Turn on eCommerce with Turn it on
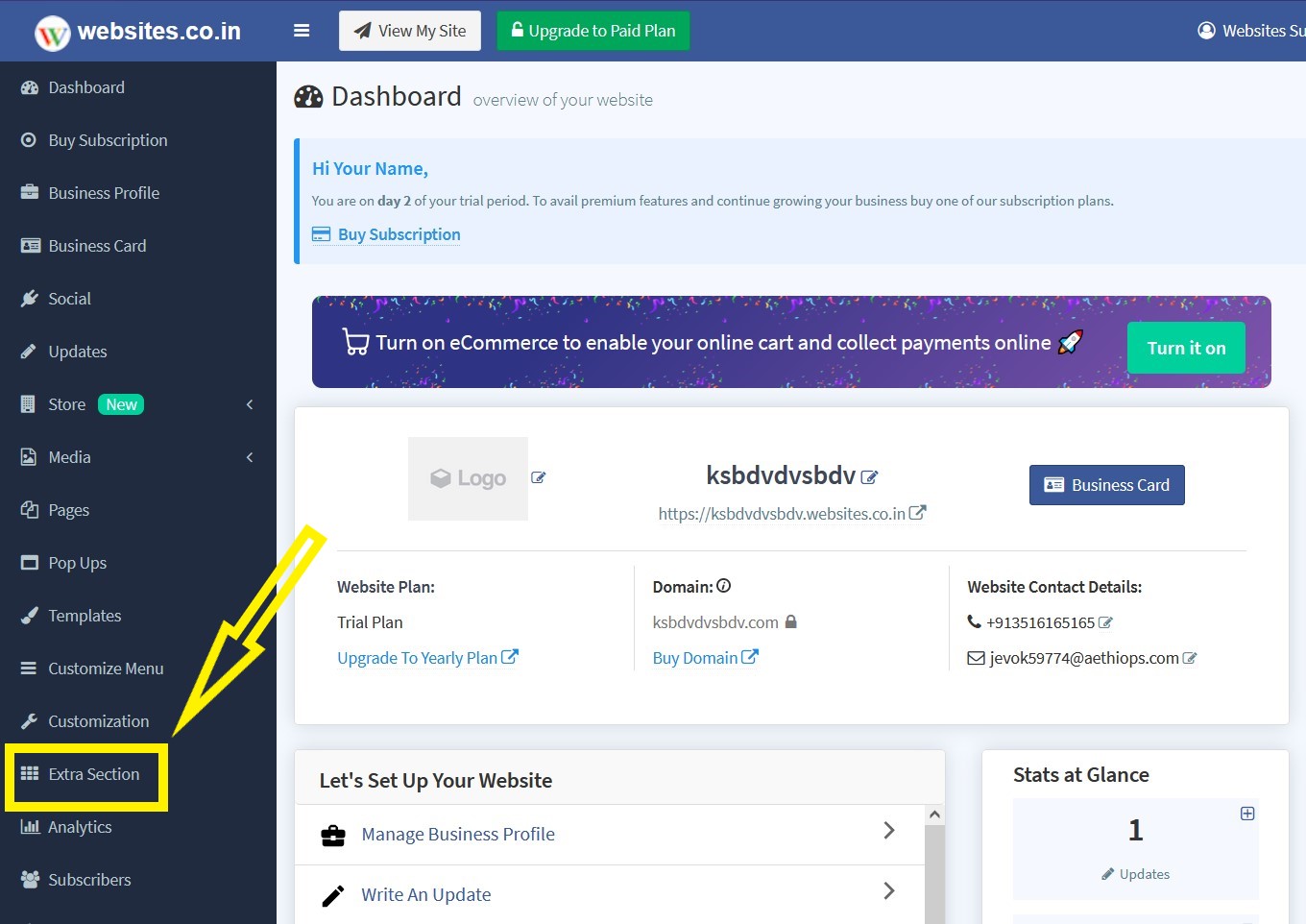Image resolution: width=1306 pixels, height=924 pixels. (1186, 348)
